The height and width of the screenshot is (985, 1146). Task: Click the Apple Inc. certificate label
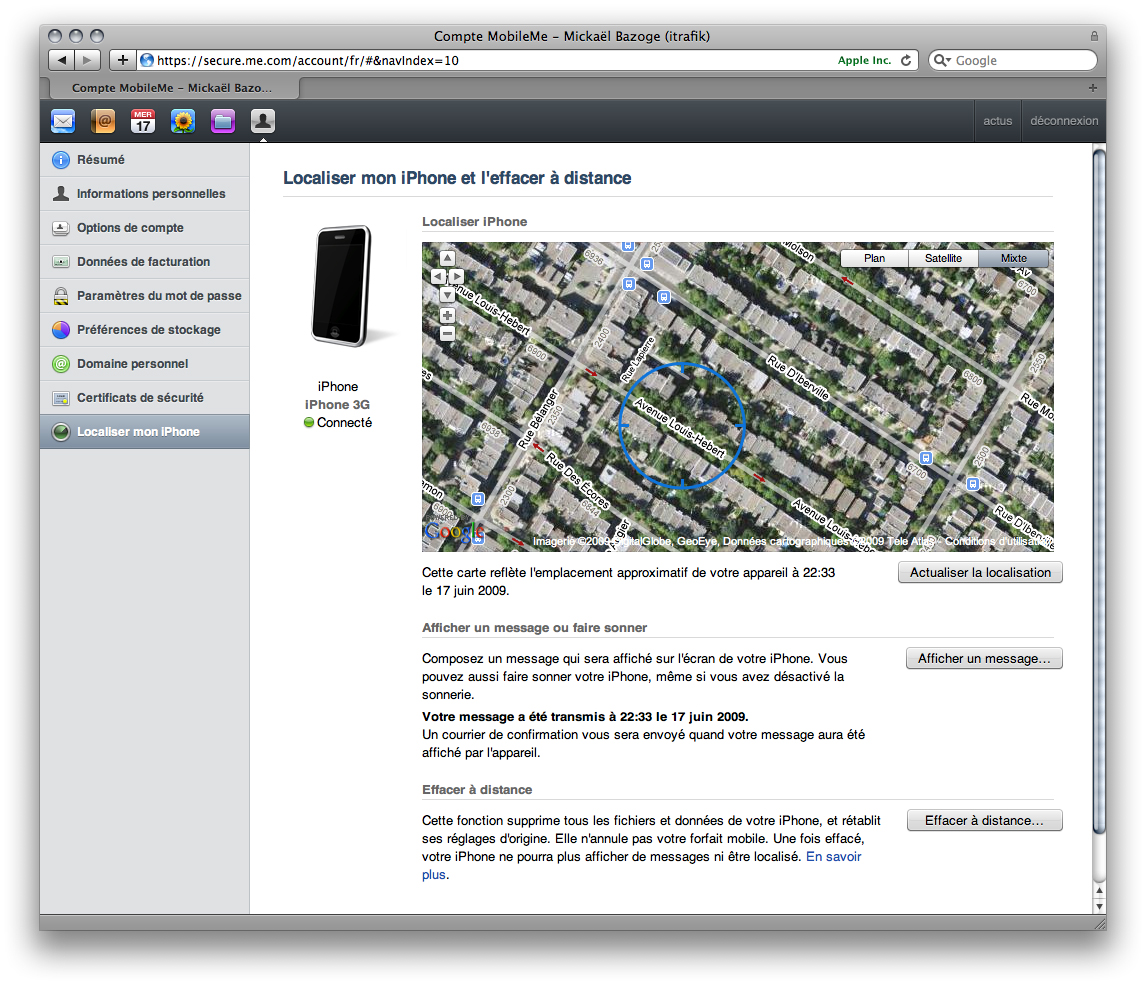pos(864,60)
